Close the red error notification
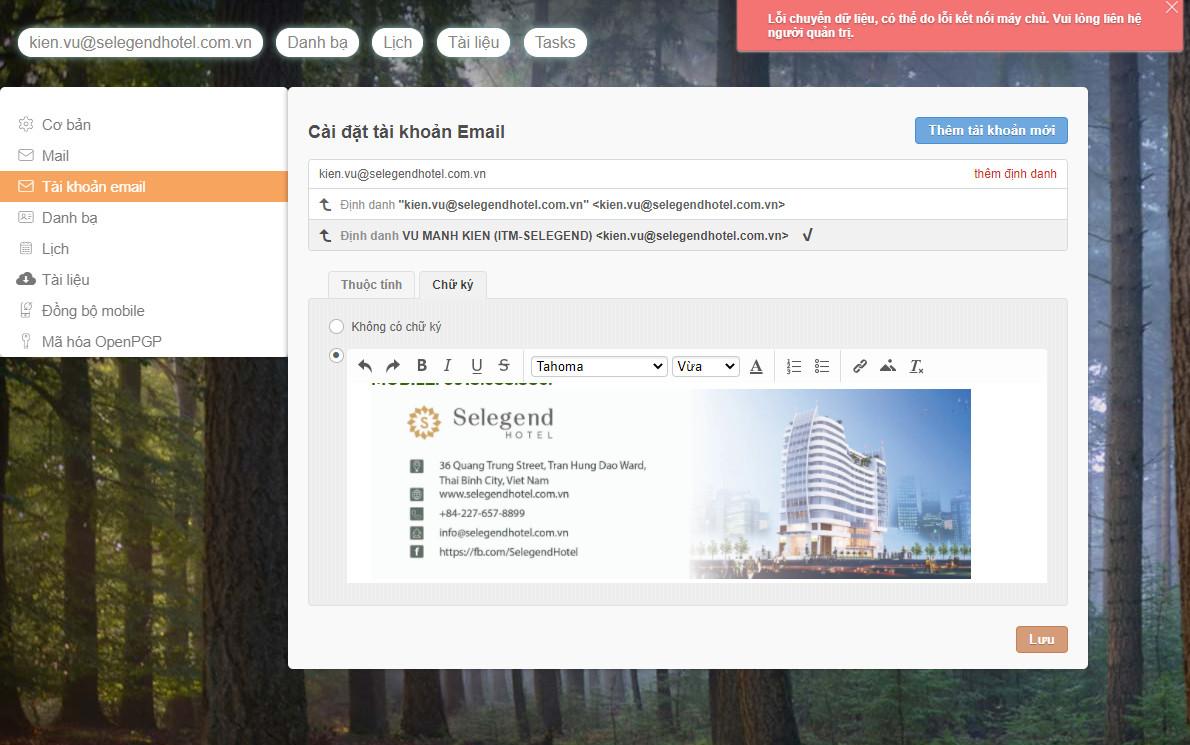 (x=1172, y=8)
